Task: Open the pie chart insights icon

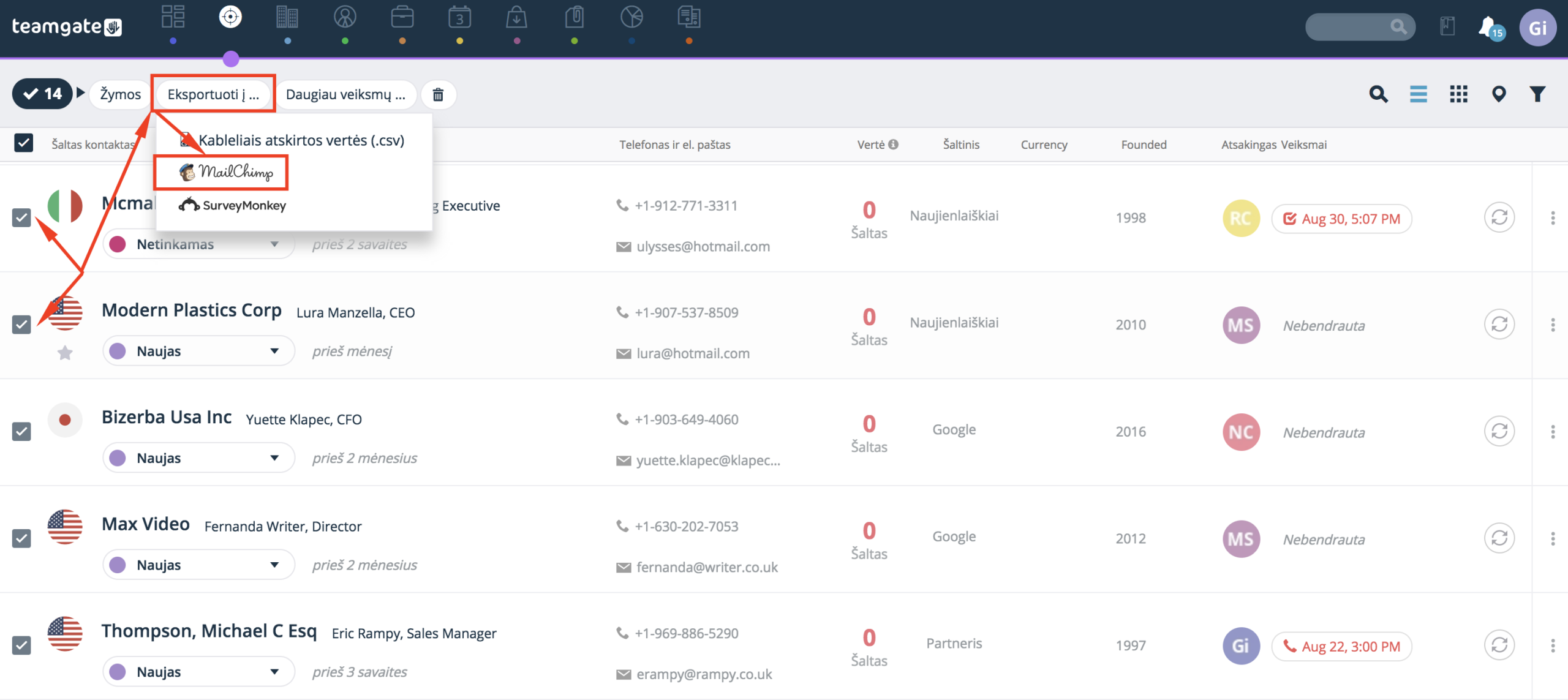Action: click(x=631, y=17)
